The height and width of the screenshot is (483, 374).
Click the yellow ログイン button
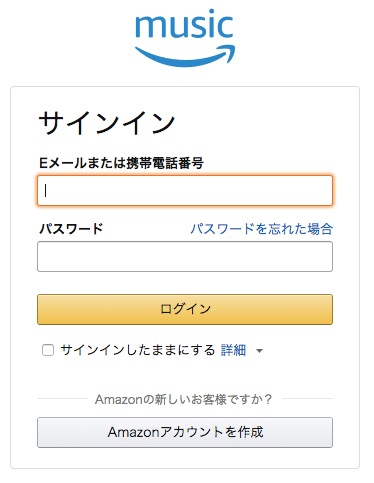pyautogui.click(x=185, y=309)
